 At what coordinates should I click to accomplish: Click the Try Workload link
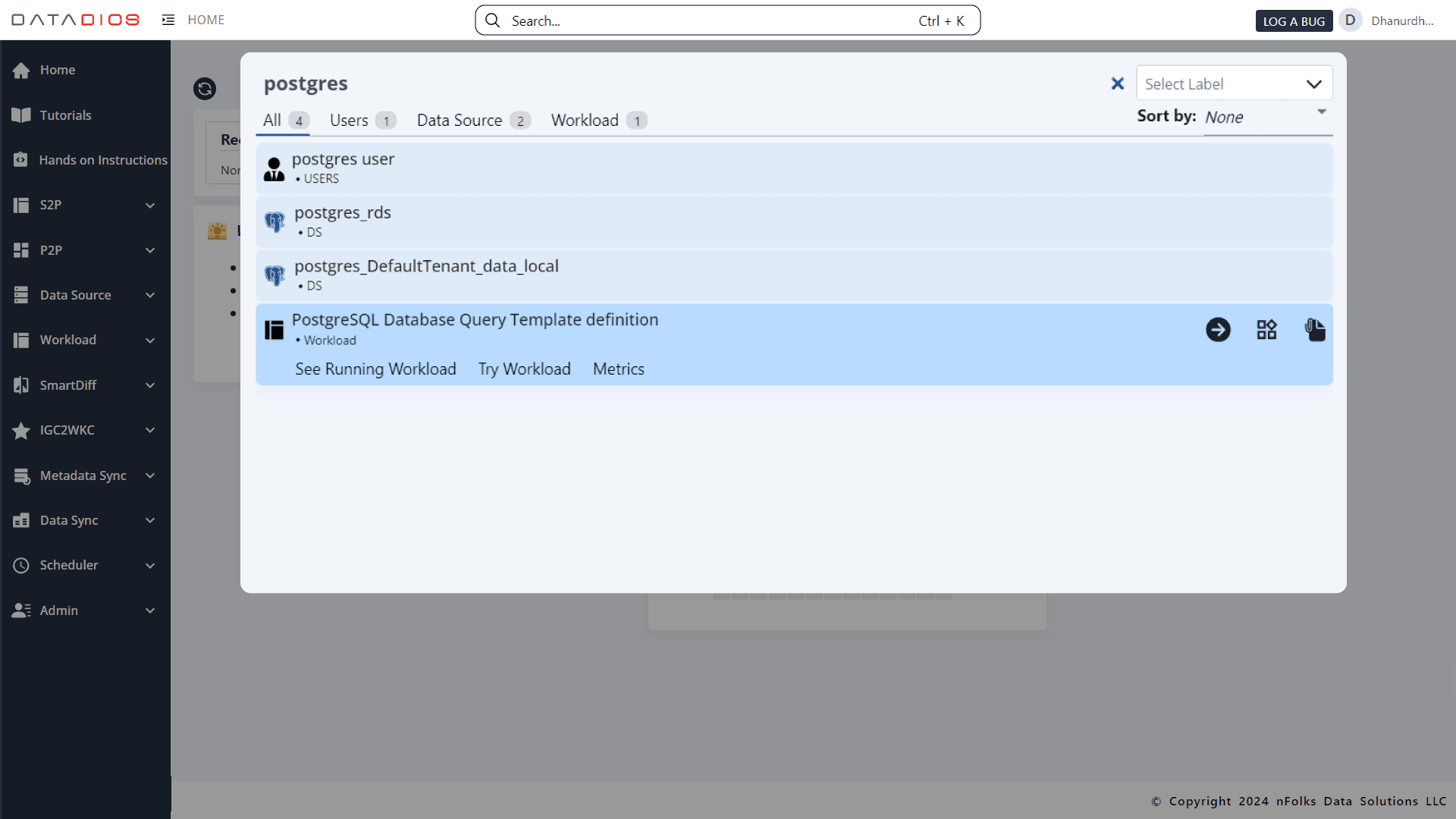pos(524,369)
